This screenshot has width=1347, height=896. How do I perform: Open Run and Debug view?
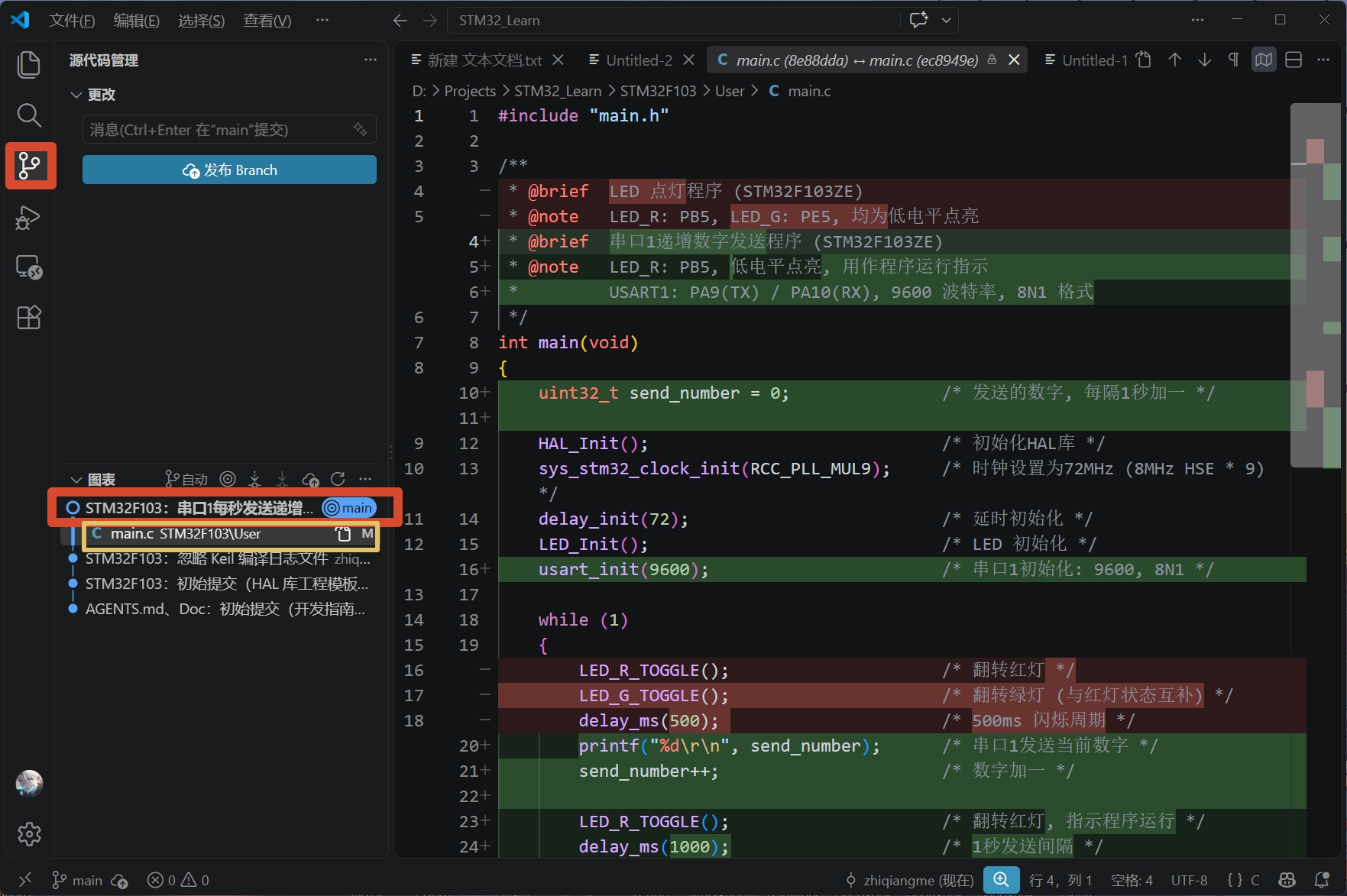(29, 217)
